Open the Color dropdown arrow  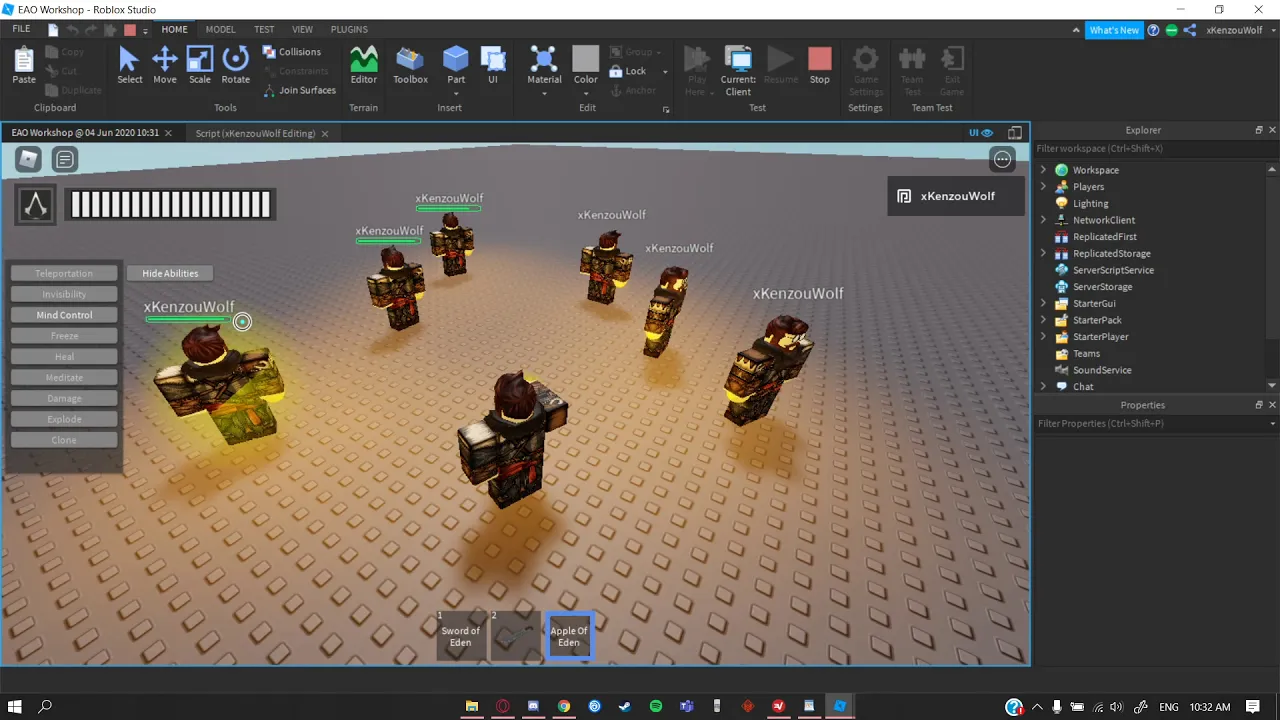(586, 94)
